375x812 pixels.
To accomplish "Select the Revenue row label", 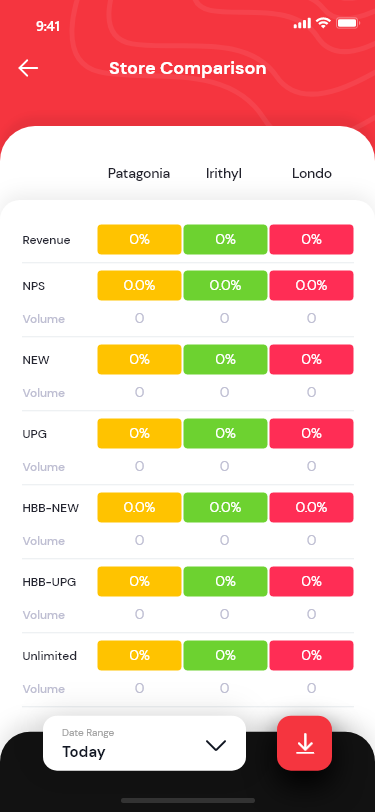I will pyautogui.click(x=46, y=240).
